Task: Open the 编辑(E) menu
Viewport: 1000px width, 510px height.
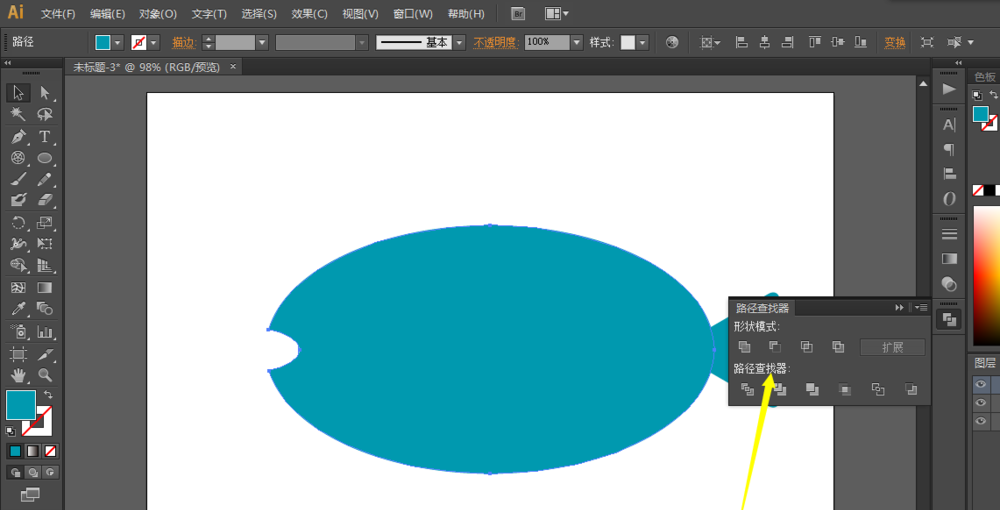Action: click(x=108, y=13)
